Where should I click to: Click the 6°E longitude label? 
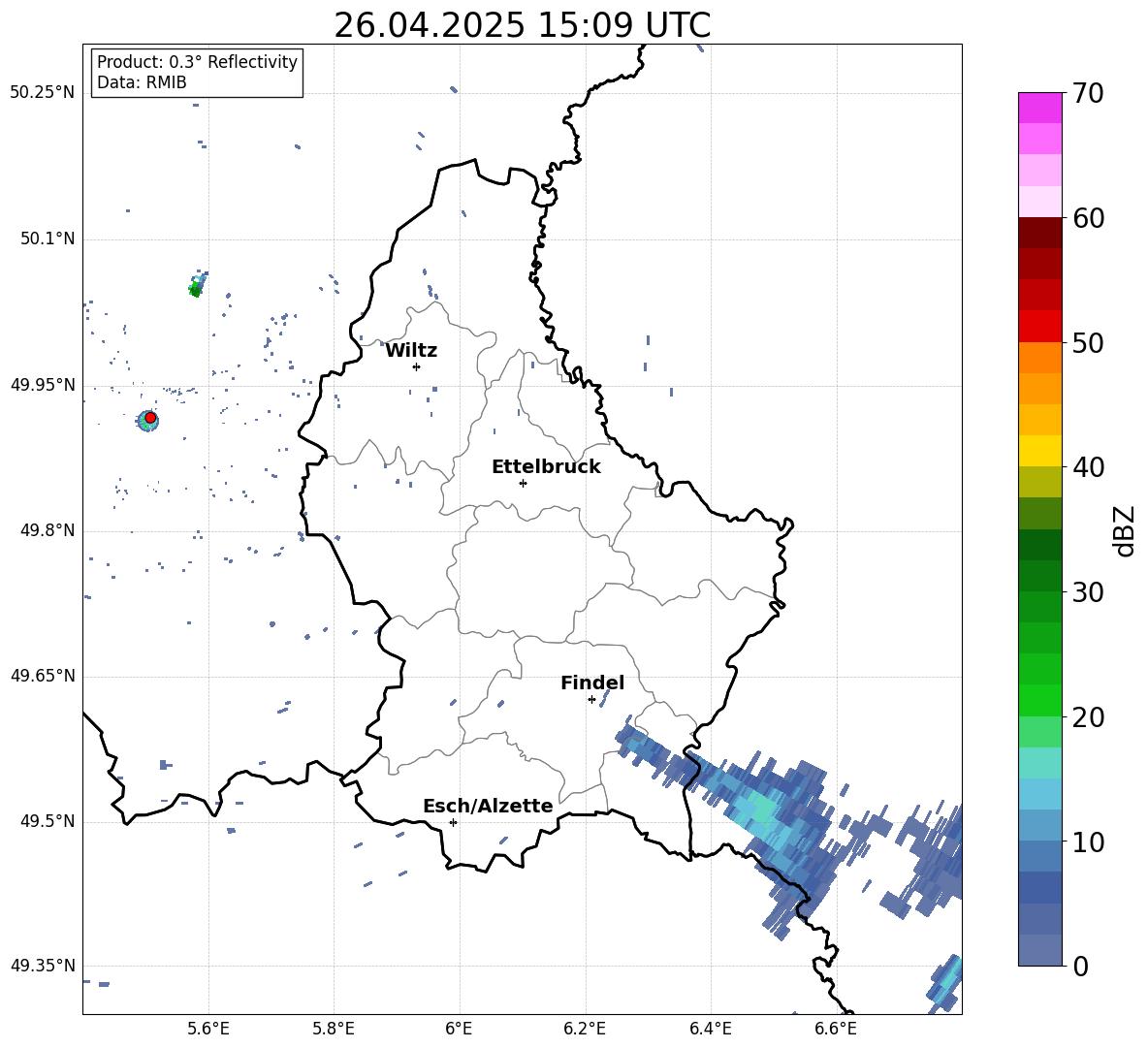pyautogui.click(x=459, y=1029)
